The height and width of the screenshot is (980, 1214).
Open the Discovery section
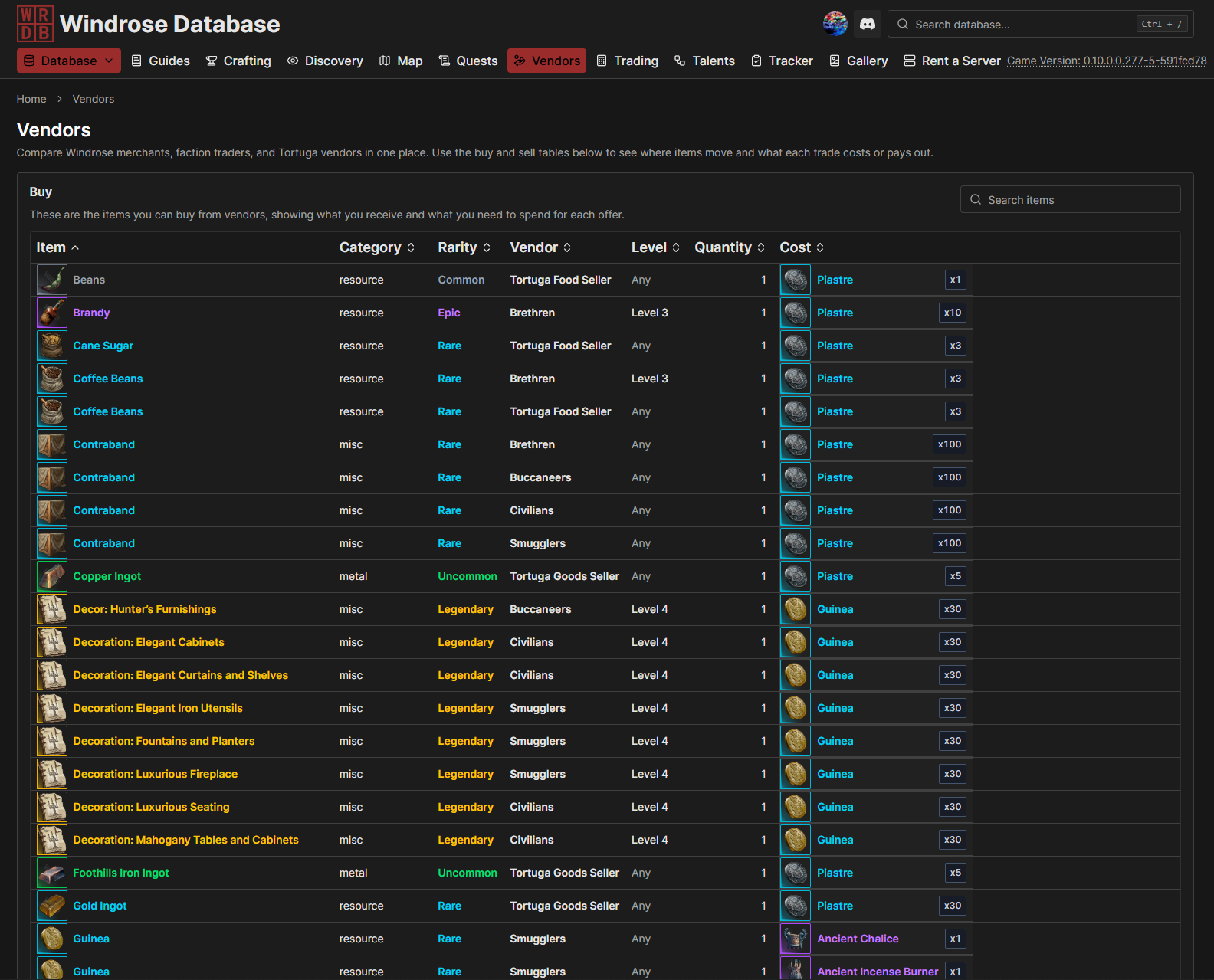click(325, 61)
